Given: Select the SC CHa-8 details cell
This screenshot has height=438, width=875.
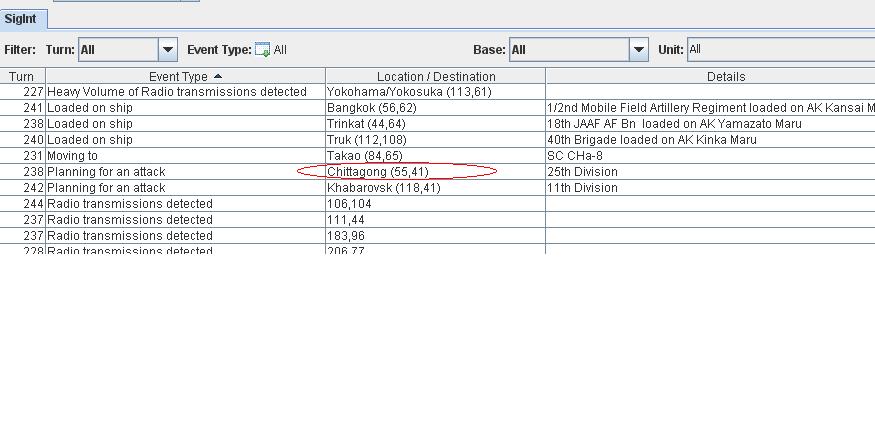Looking at the screenshot, I should coord(710,156).
